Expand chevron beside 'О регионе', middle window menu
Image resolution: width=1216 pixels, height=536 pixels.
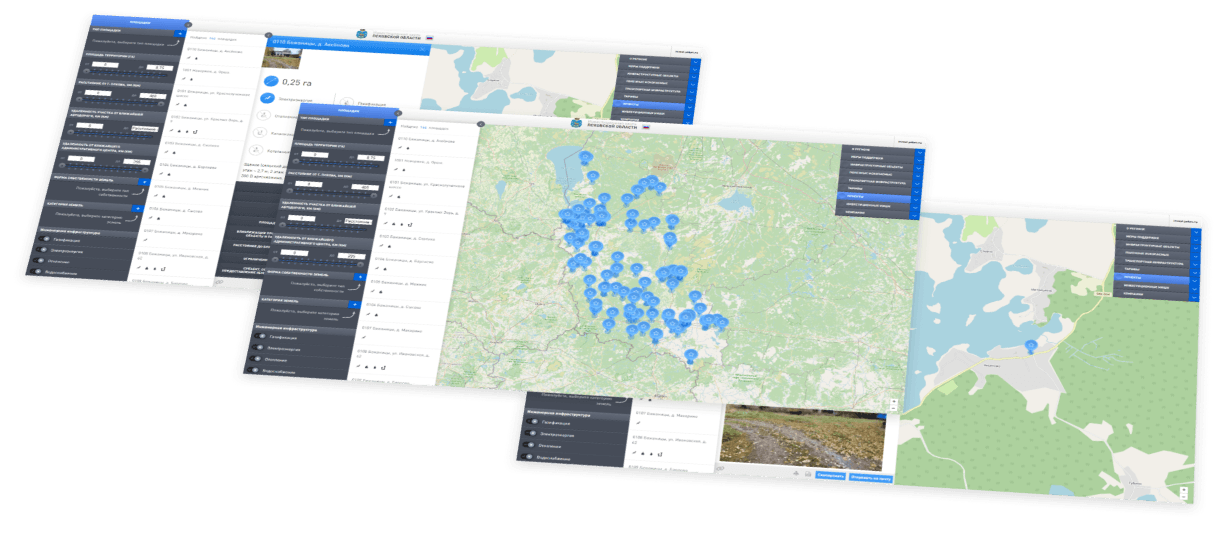click(x=920, y=153)
